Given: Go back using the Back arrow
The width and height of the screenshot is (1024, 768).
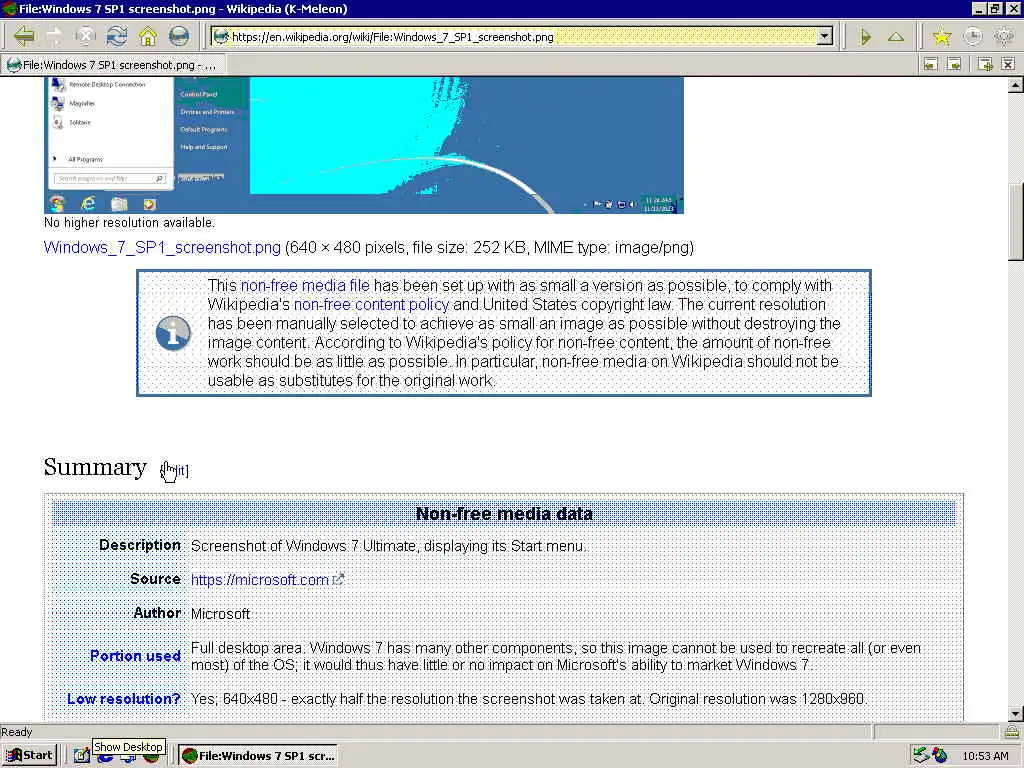Looking at the screenshot, I should point(24,36).
